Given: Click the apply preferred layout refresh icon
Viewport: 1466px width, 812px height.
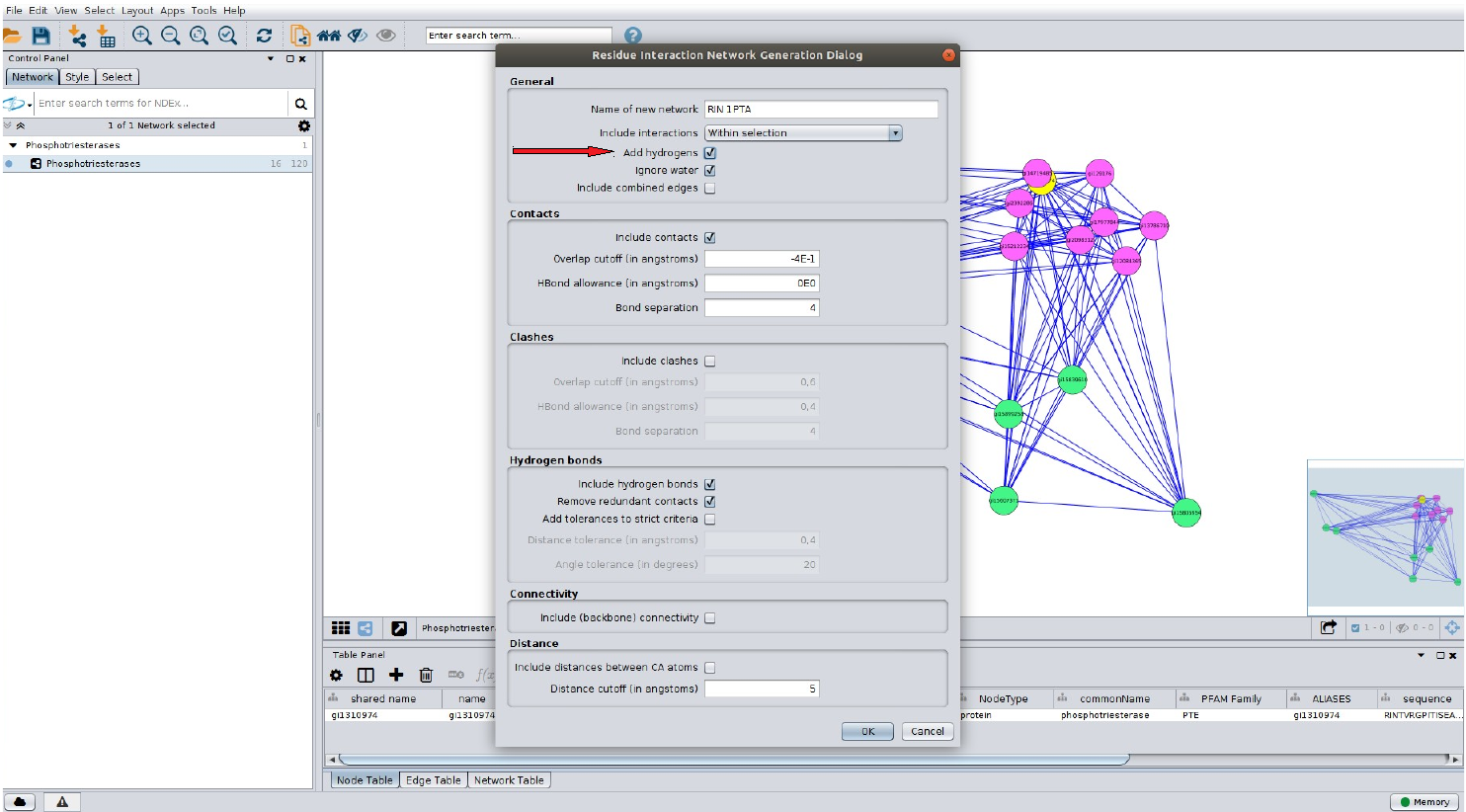Looking at the screenshot, I should point(264,36).
